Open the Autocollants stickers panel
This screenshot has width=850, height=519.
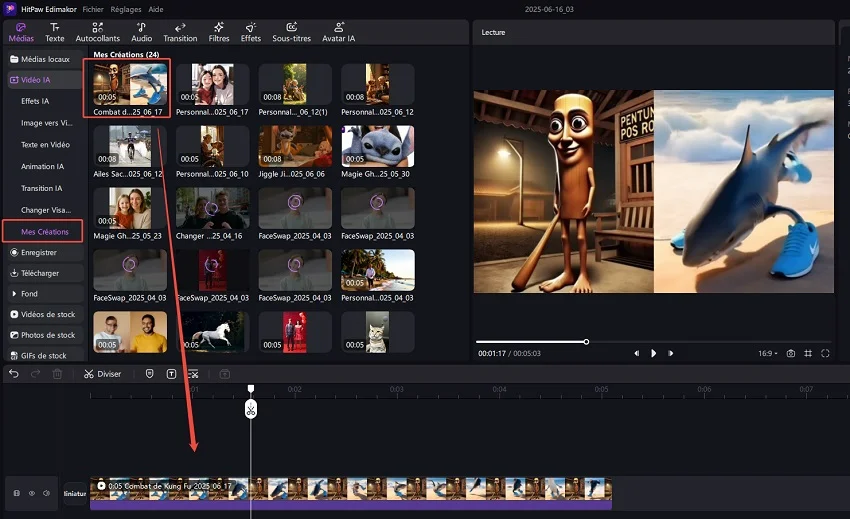coord(96,32)
